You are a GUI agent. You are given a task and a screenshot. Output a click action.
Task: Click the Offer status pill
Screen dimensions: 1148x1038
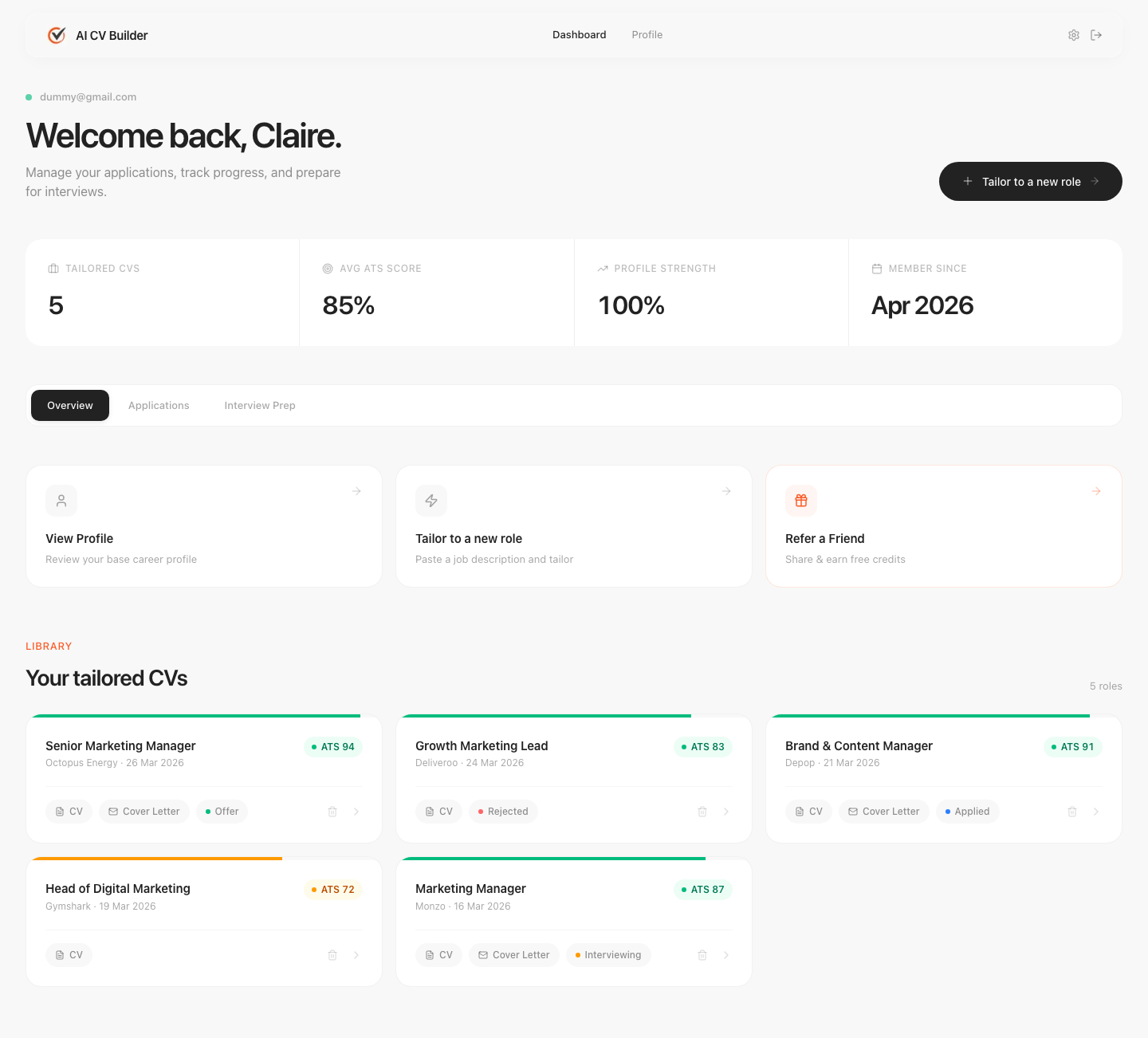222,812
